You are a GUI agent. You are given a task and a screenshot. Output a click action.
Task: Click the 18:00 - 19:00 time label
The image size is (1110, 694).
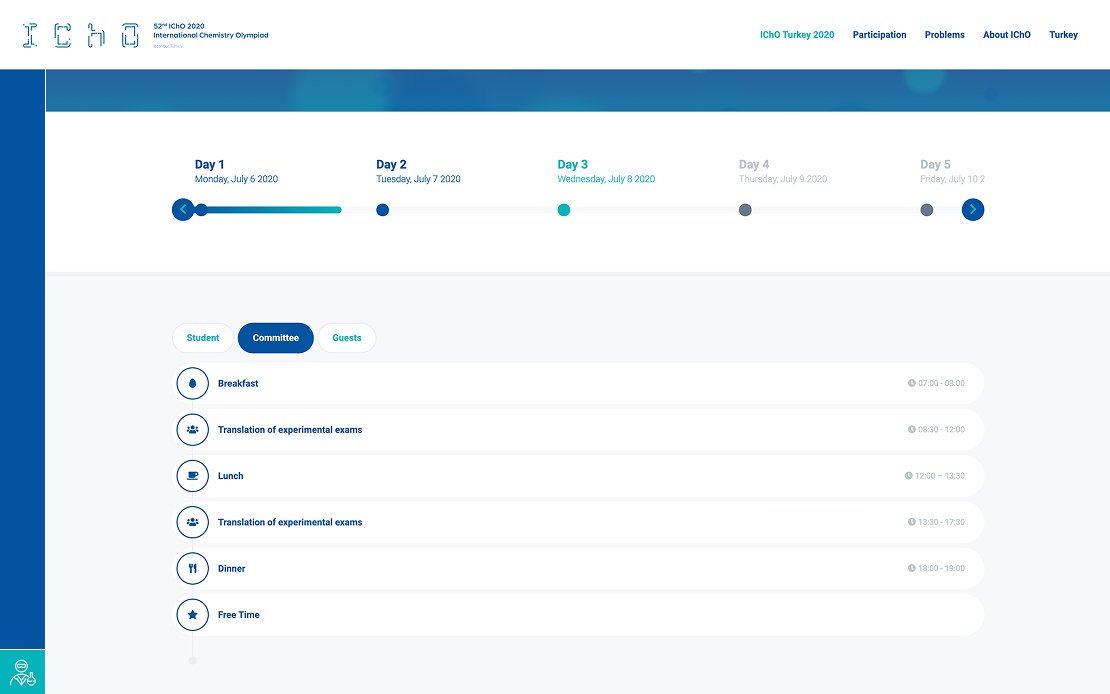tap(942, 568)
